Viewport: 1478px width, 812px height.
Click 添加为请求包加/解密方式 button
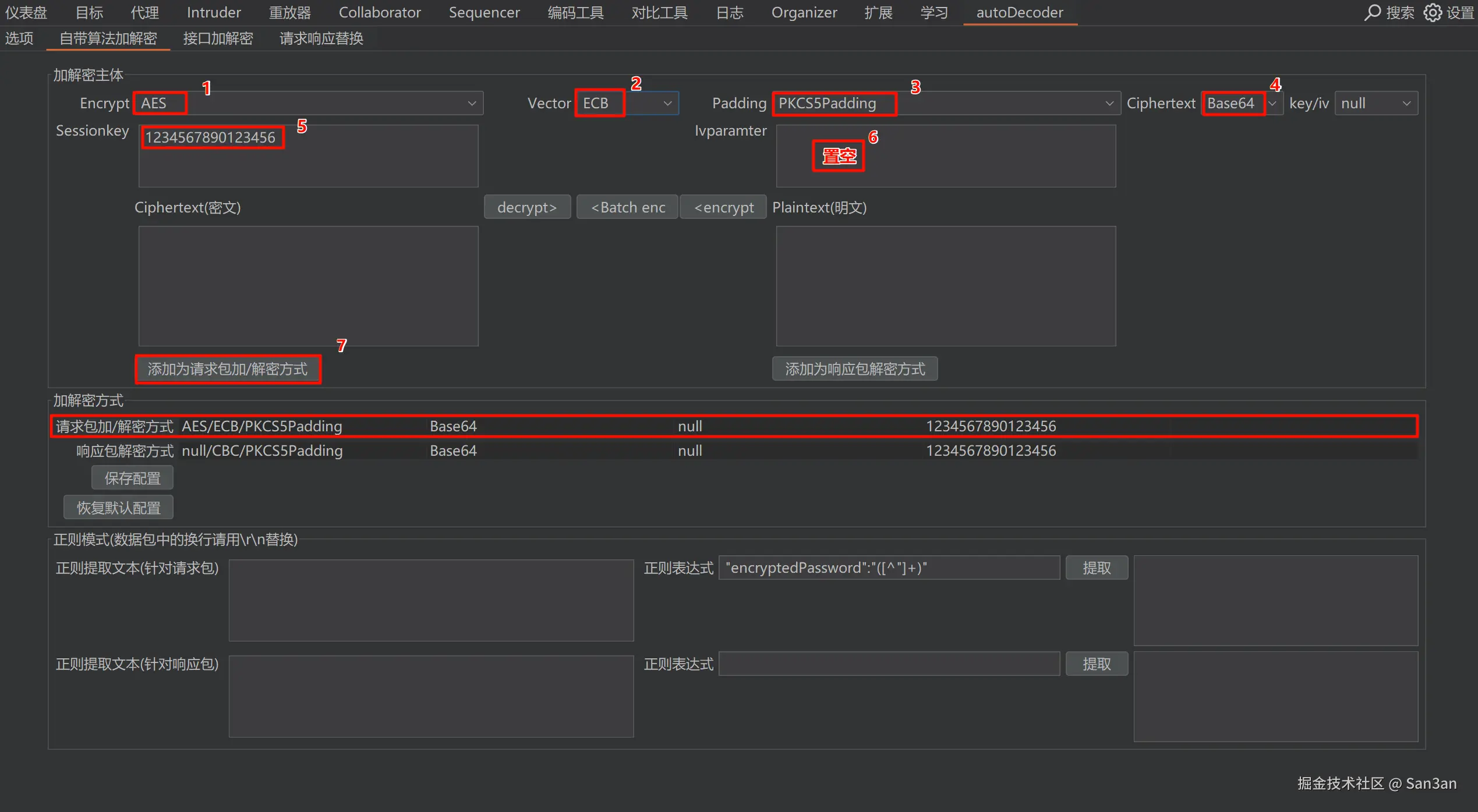228,369
